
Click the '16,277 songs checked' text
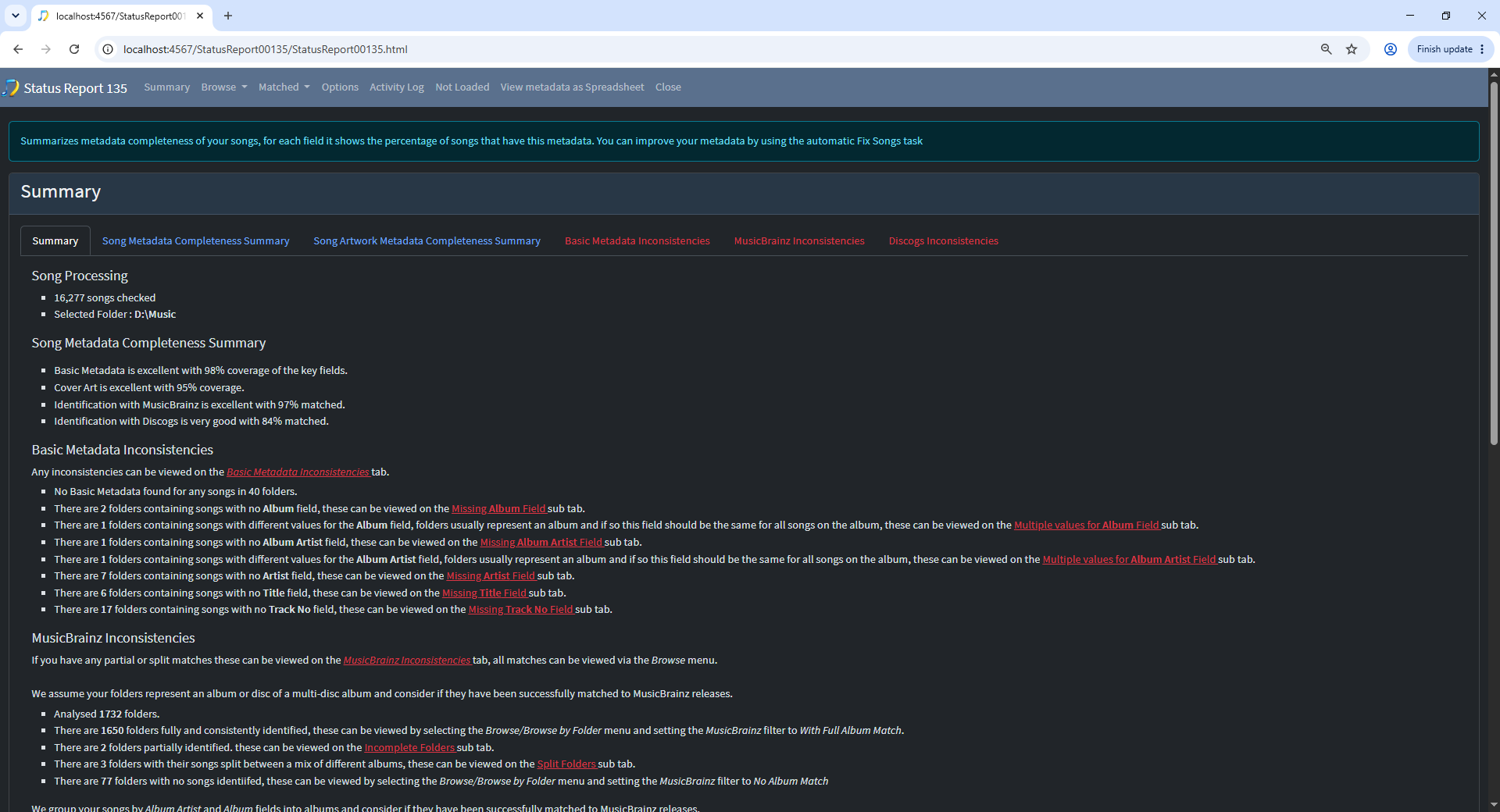coord(105,298)
